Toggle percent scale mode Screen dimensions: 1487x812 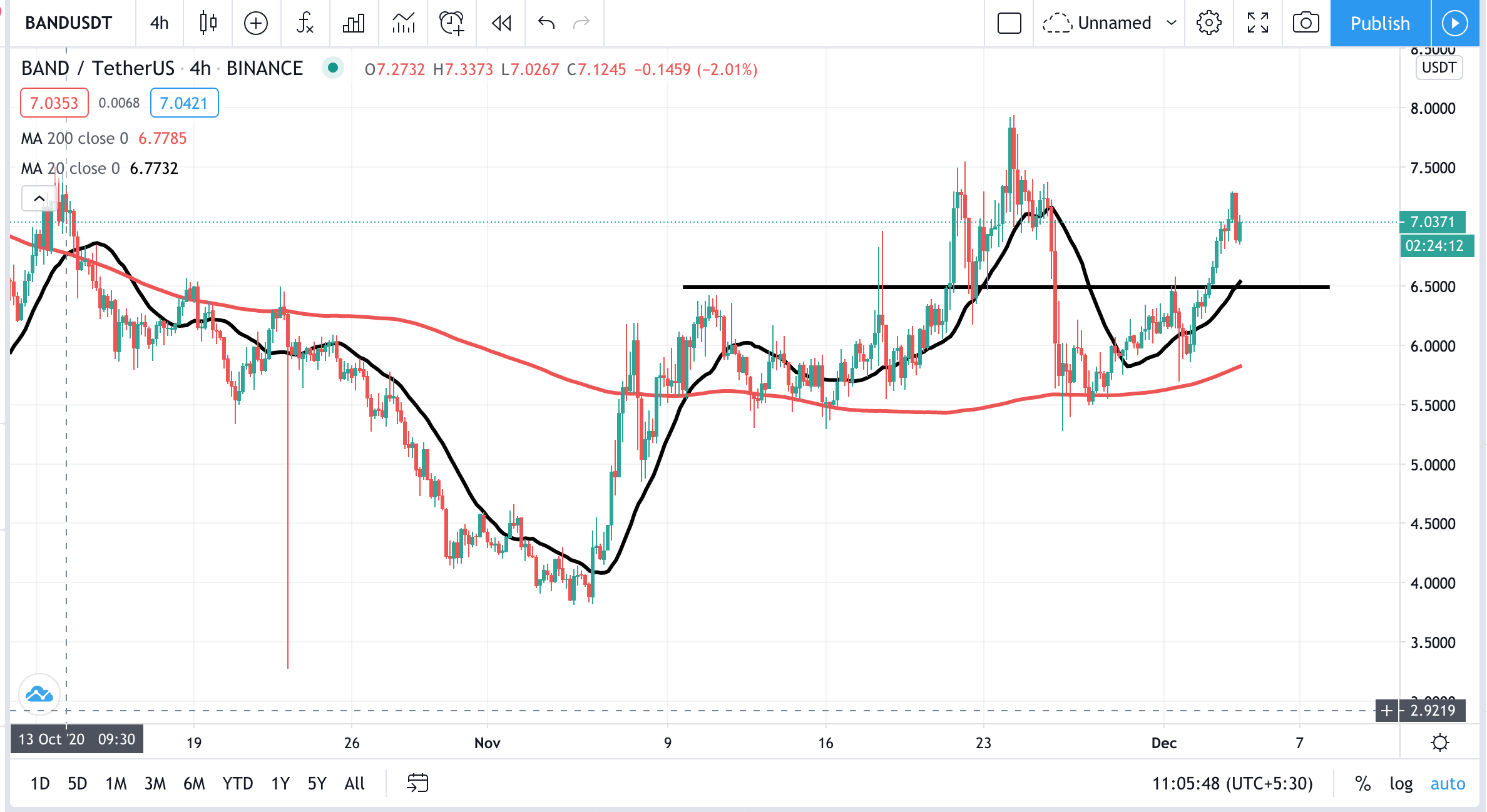1362,783
